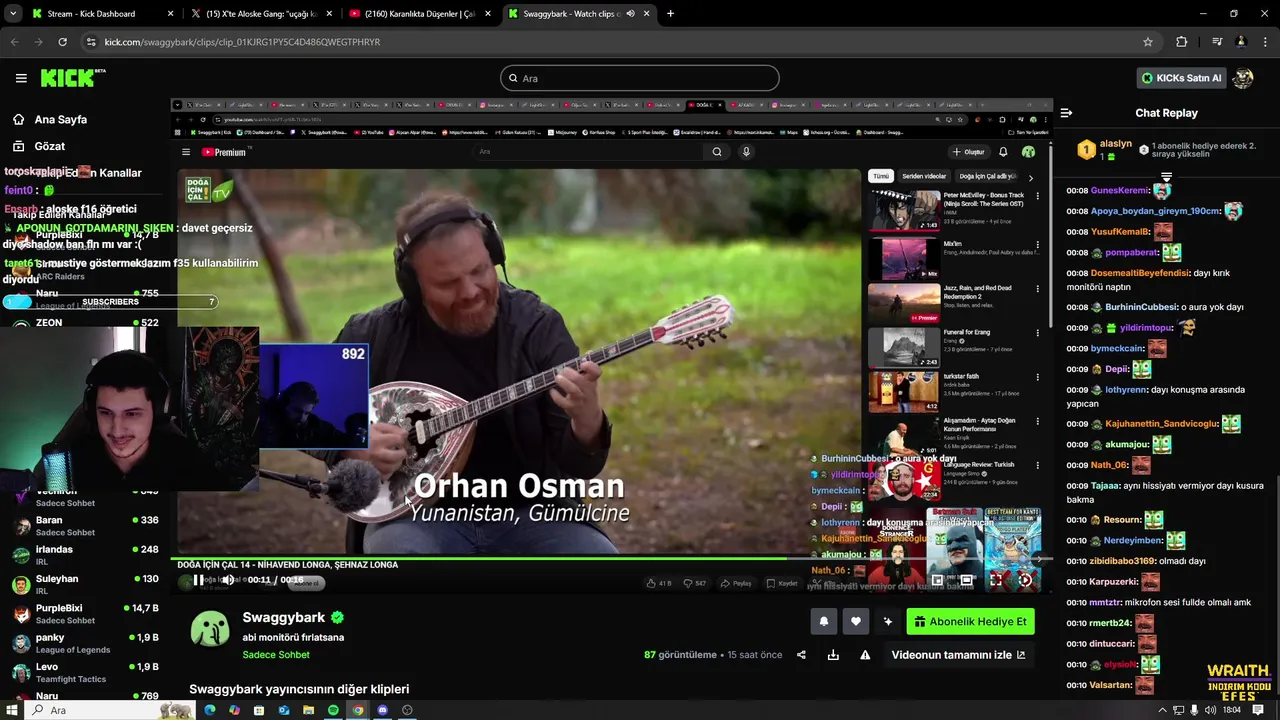View site information icon in address bar

tap(91, 42)
